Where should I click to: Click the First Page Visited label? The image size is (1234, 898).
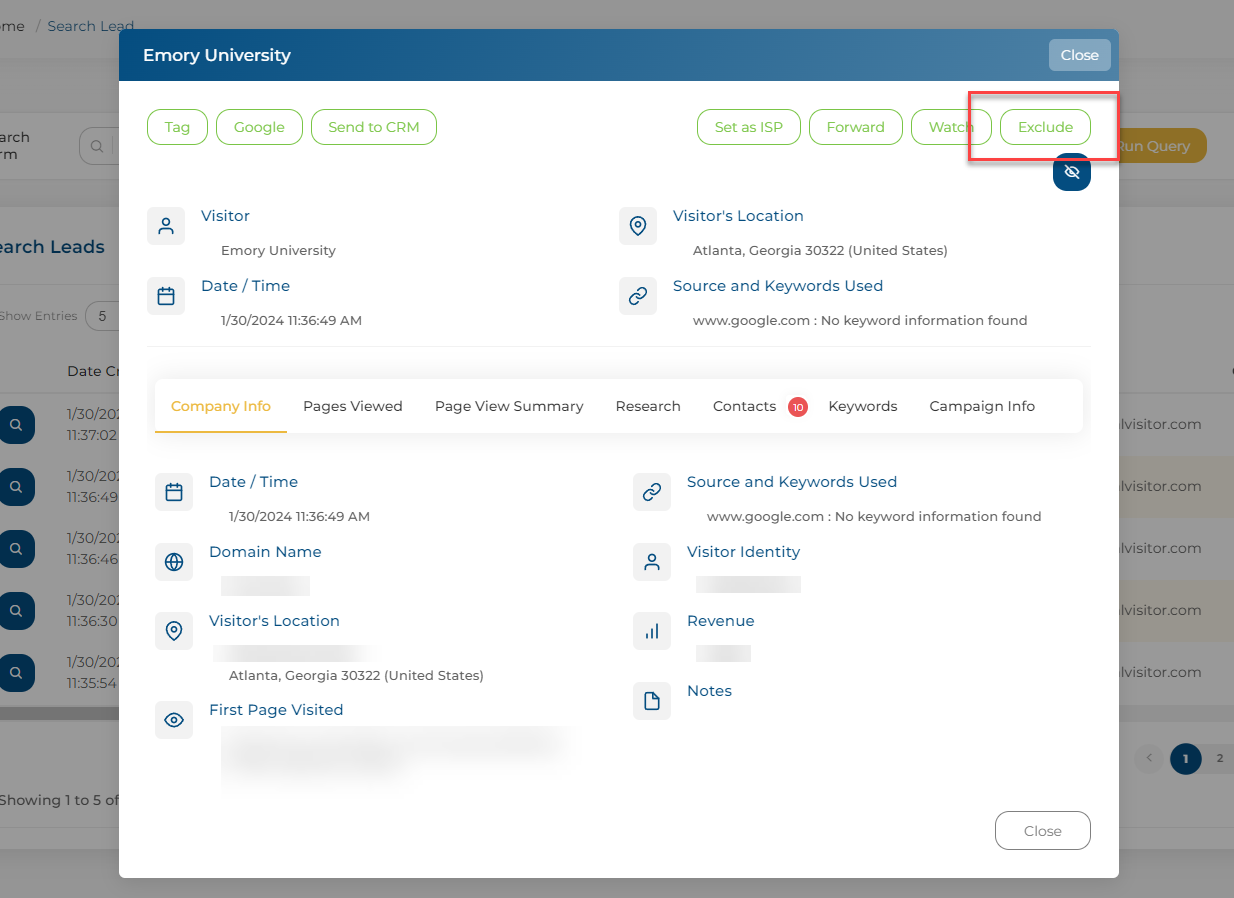pos(276,710)
